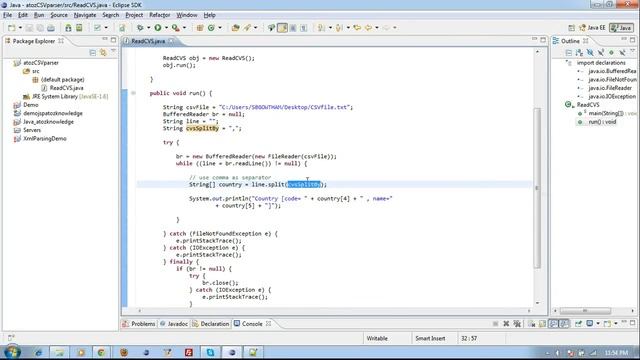This screenshot has width=640, height=360.
Task: Switch to the Java perspective
Action: [621, 28]
